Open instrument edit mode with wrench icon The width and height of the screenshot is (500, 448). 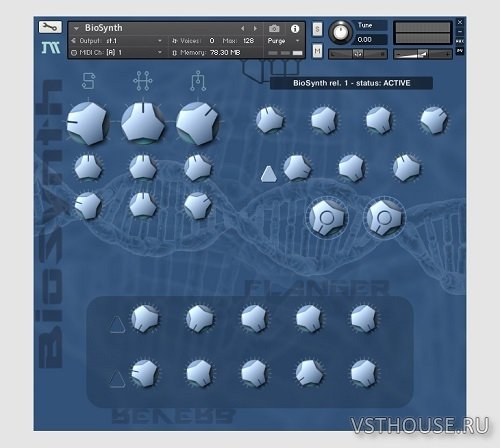tap(50, 27)
